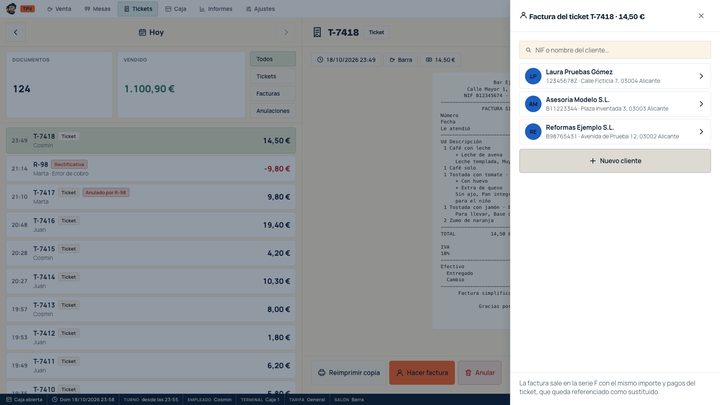Select ticket T-7415 row
The width and height of the screenshot is (720, 405).
pyautogui.click(x=151, y=253)
